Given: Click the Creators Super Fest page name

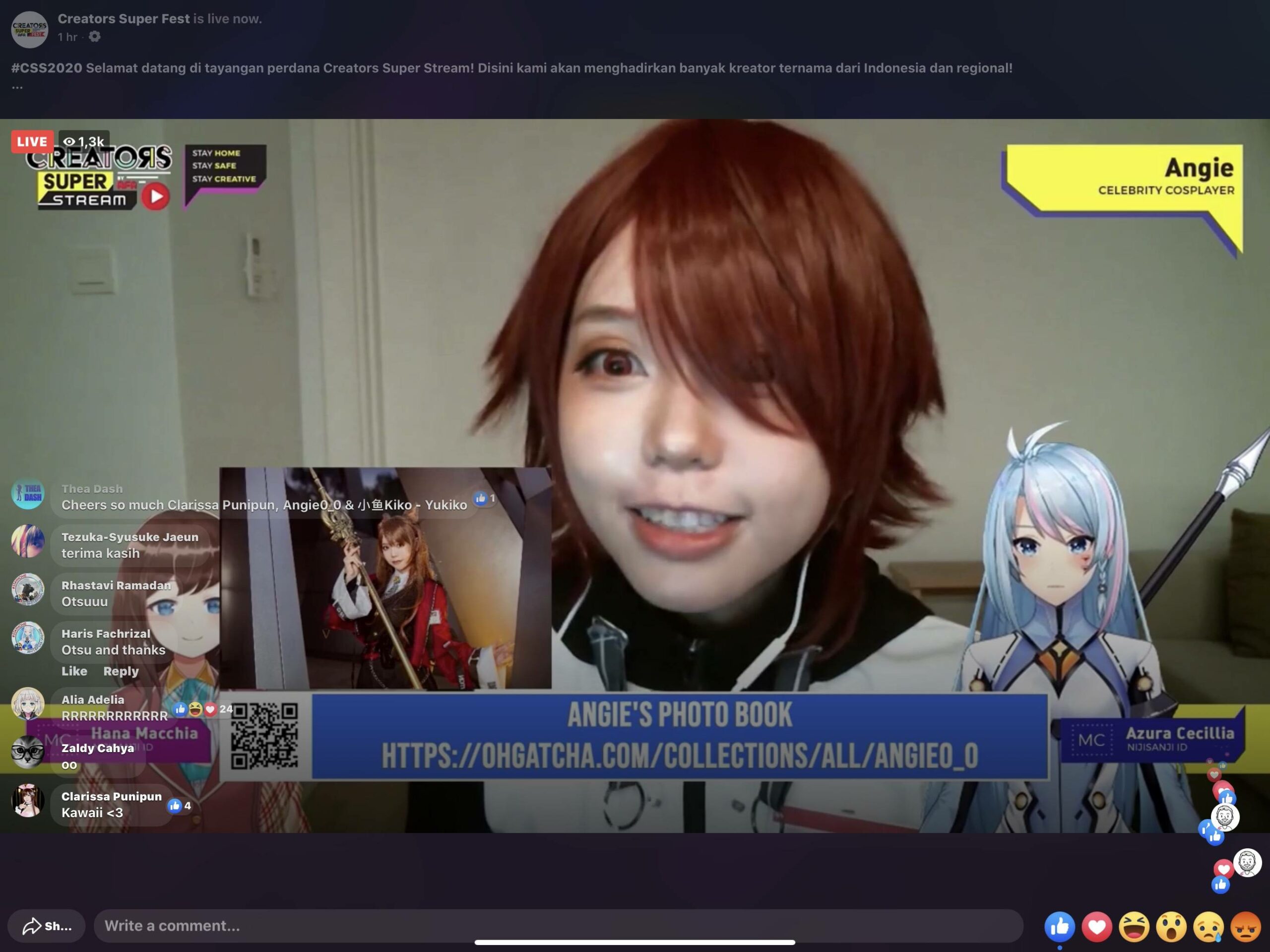Looking at the screenshot, I should coord(124,18).
